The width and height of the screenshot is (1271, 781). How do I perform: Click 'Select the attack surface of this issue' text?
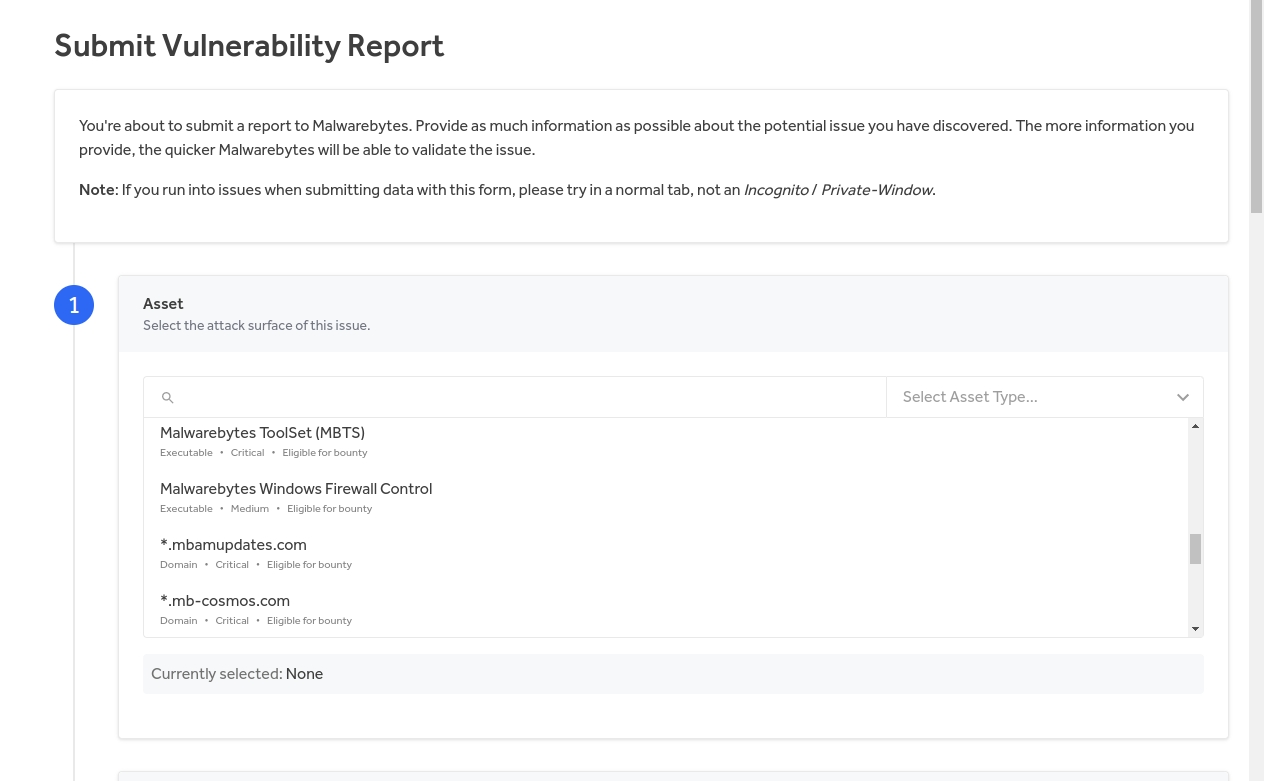click(x=256, y=326)
